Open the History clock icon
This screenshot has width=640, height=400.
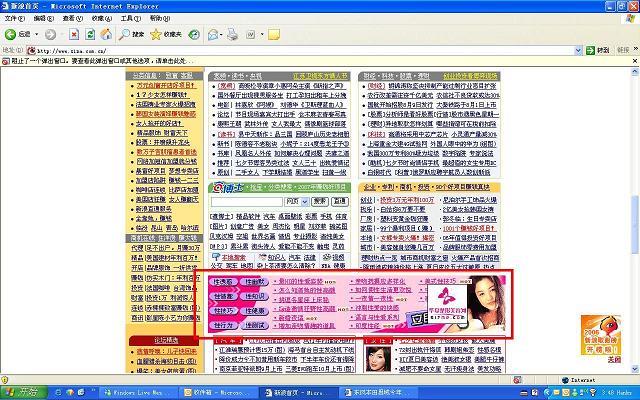[x=194, y=34]
